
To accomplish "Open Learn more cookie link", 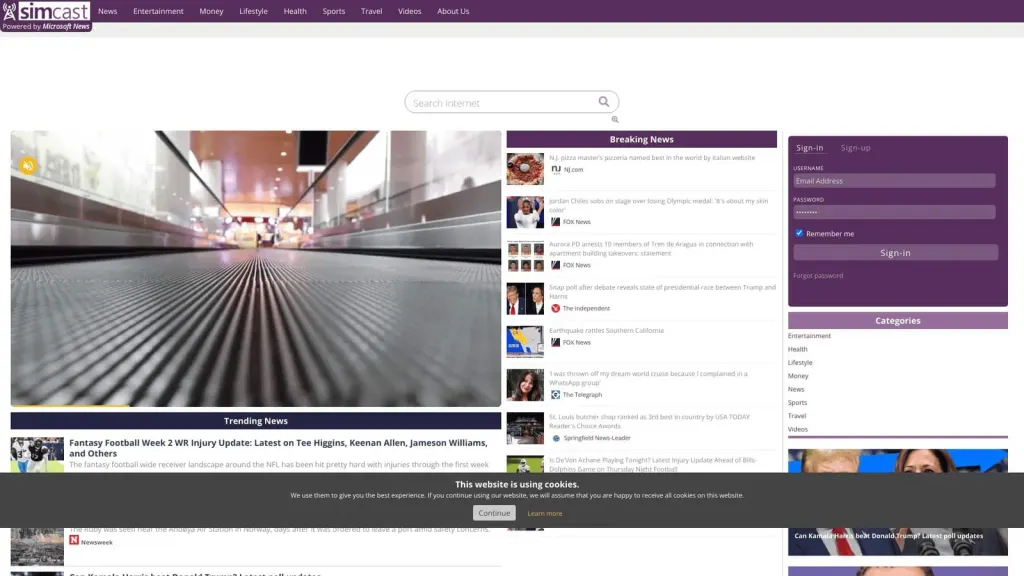I will pos(545,513).
